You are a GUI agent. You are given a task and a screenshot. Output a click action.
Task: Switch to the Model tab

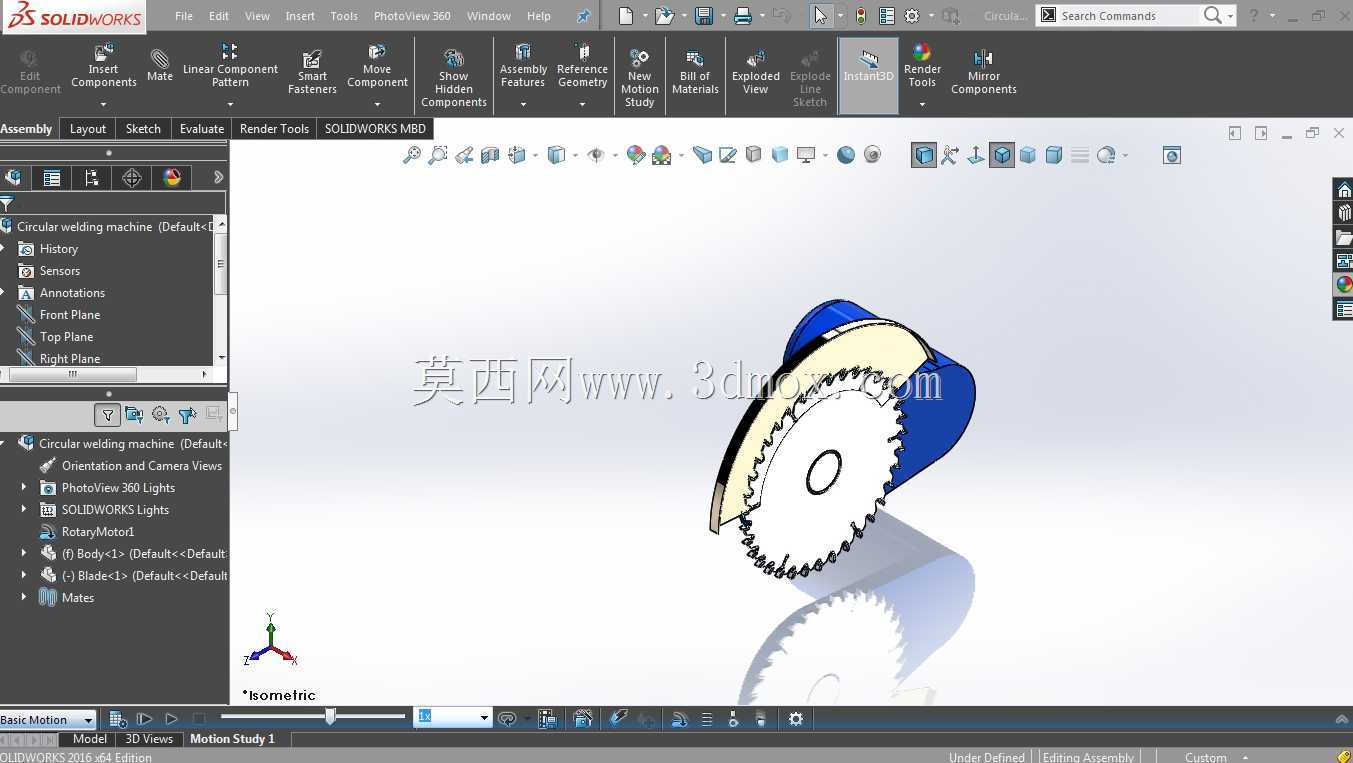pyautogui.click(x=89, y=739)
